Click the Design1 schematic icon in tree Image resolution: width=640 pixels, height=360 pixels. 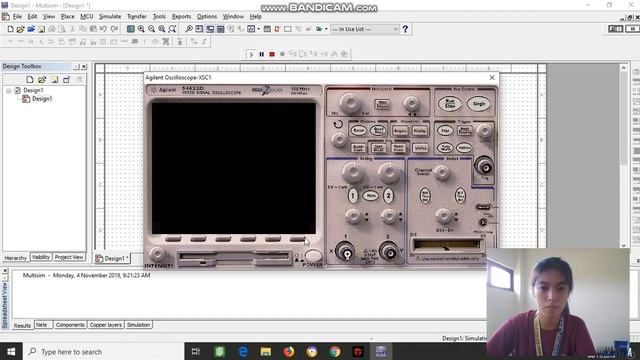coord(26,99)
